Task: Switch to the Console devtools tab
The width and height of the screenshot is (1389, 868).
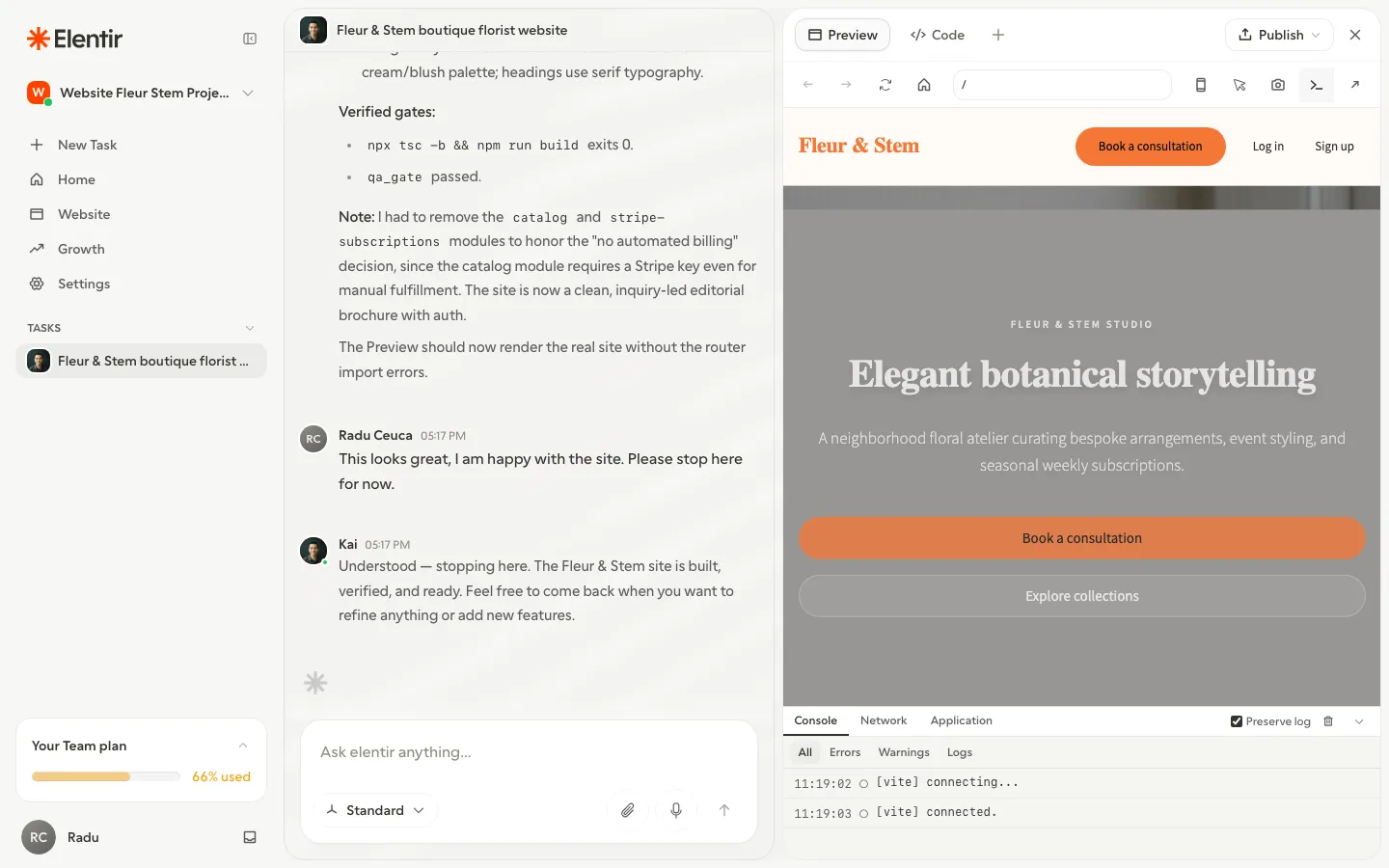Action: click(815, 720)
